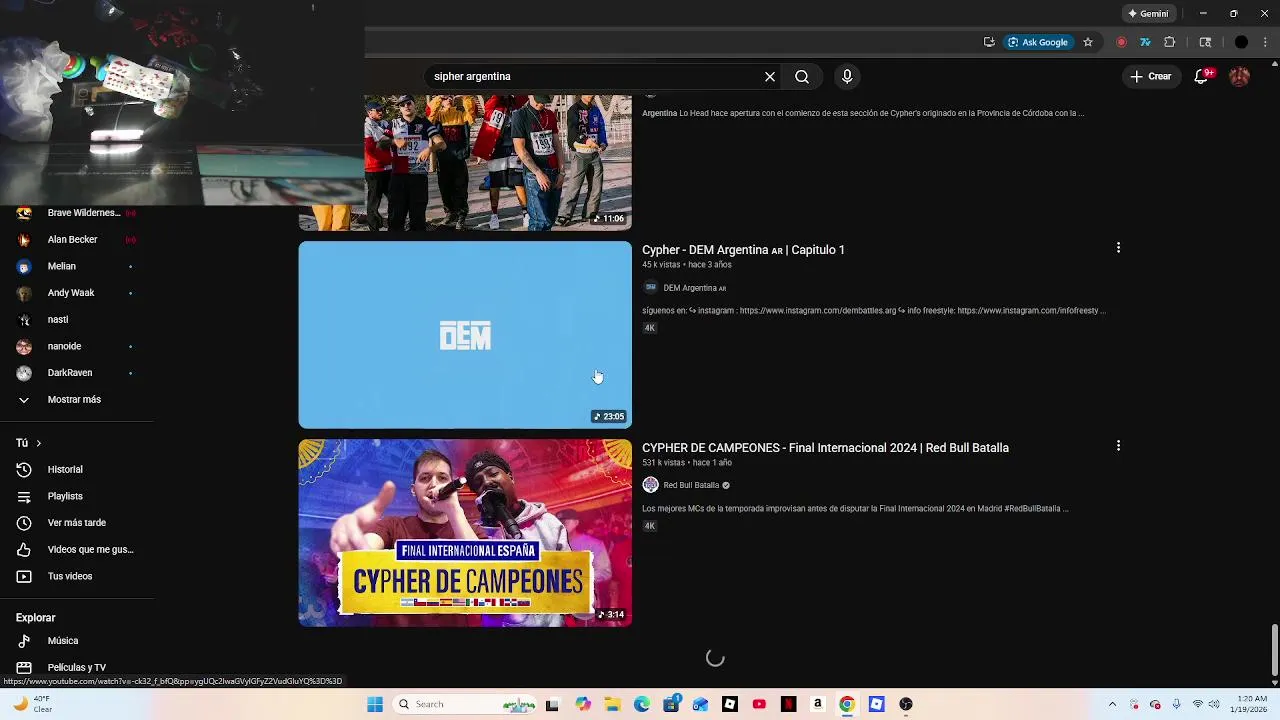Click the install app icon in address bar
This screenshot has width=1280, height=720.
[x=989, y=42]
